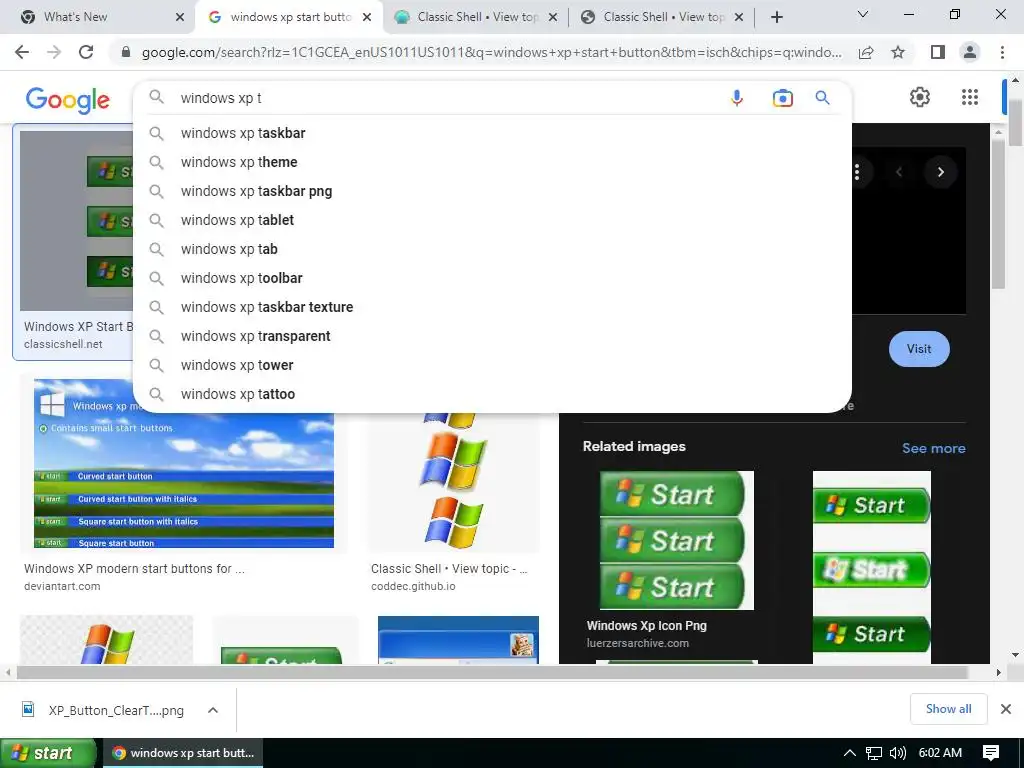Choose suggestion windows xp tablet
1024x768 pixels.
[x=492, y=220]
